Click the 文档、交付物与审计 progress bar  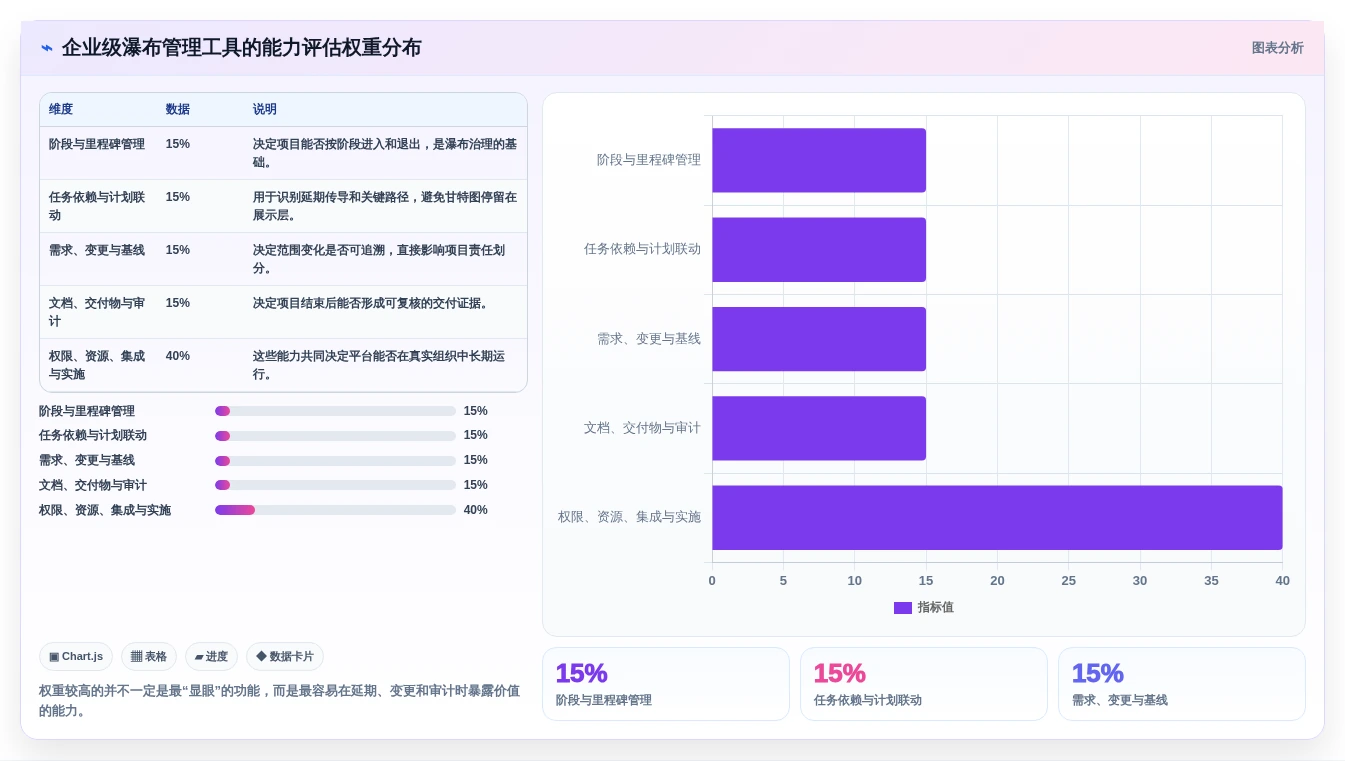335,485
